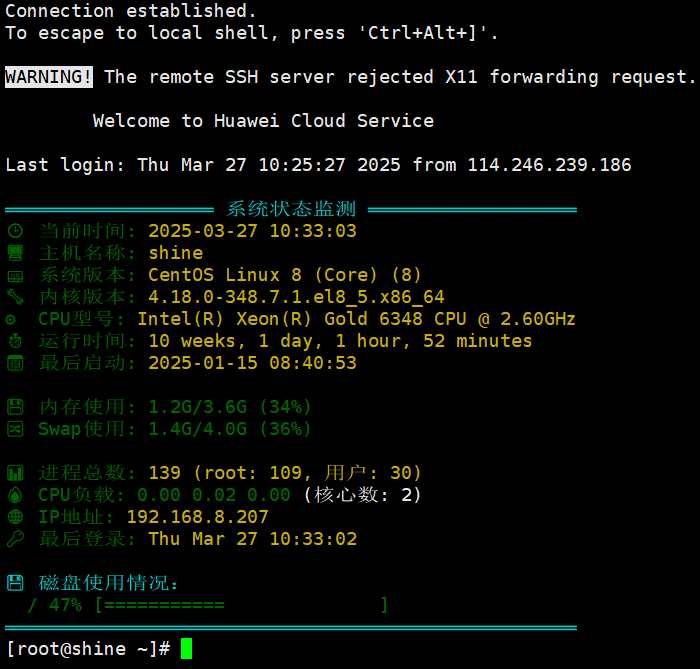Click the computer icon next to 主机名称
The width and height of the screenshot is (700, 669).
tap(15, 253)
